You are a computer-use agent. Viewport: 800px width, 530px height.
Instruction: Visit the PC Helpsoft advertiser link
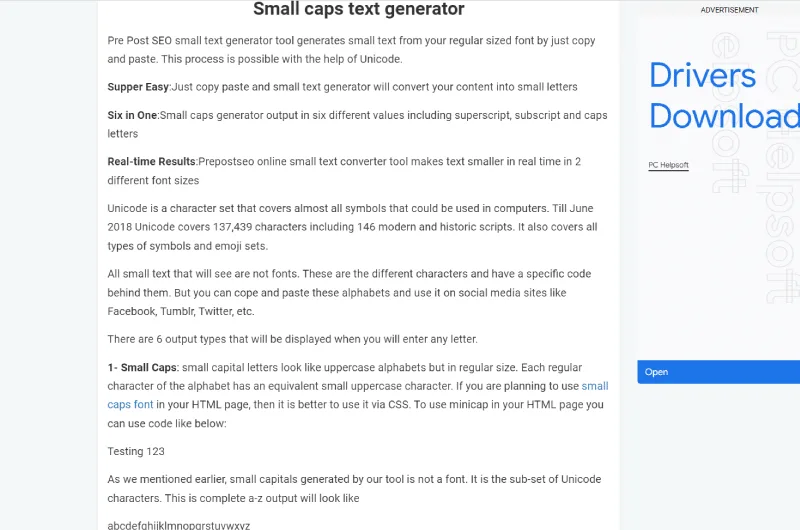tap(668, 164)
